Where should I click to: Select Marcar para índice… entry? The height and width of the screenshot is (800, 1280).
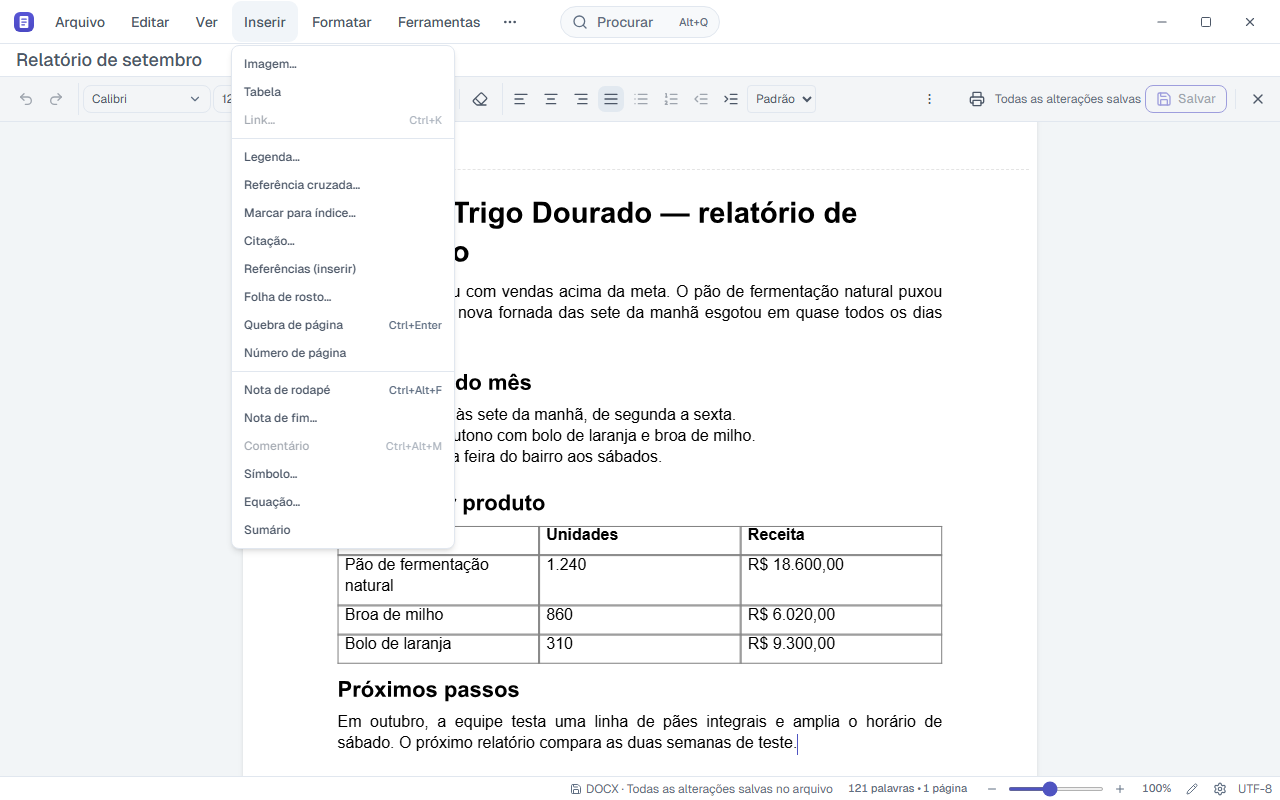point(343,213)
